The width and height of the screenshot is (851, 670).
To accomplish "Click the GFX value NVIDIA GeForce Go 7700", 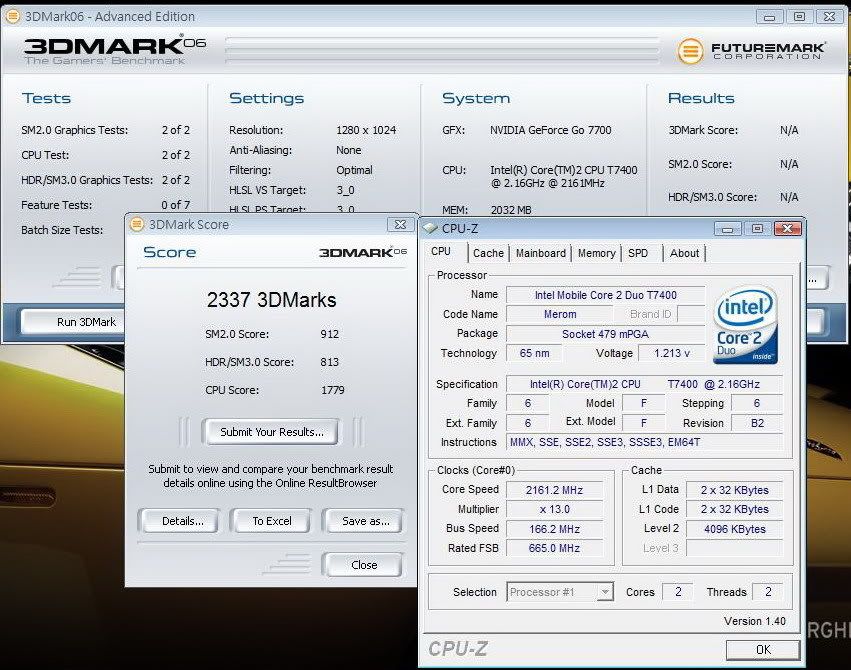I will (x=550, y=130).
